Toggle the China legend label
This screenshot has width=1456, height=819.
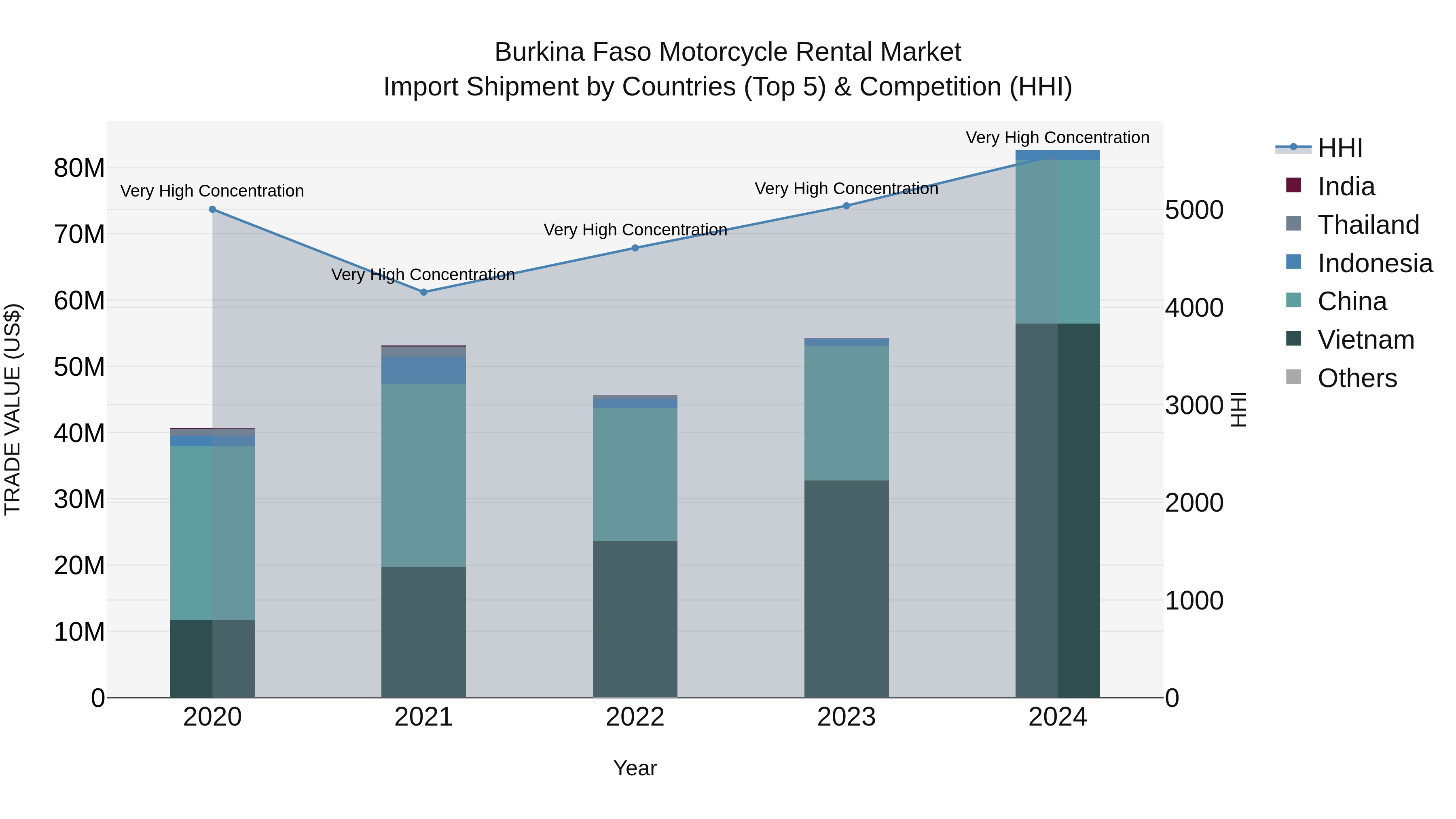[1352, 301]
